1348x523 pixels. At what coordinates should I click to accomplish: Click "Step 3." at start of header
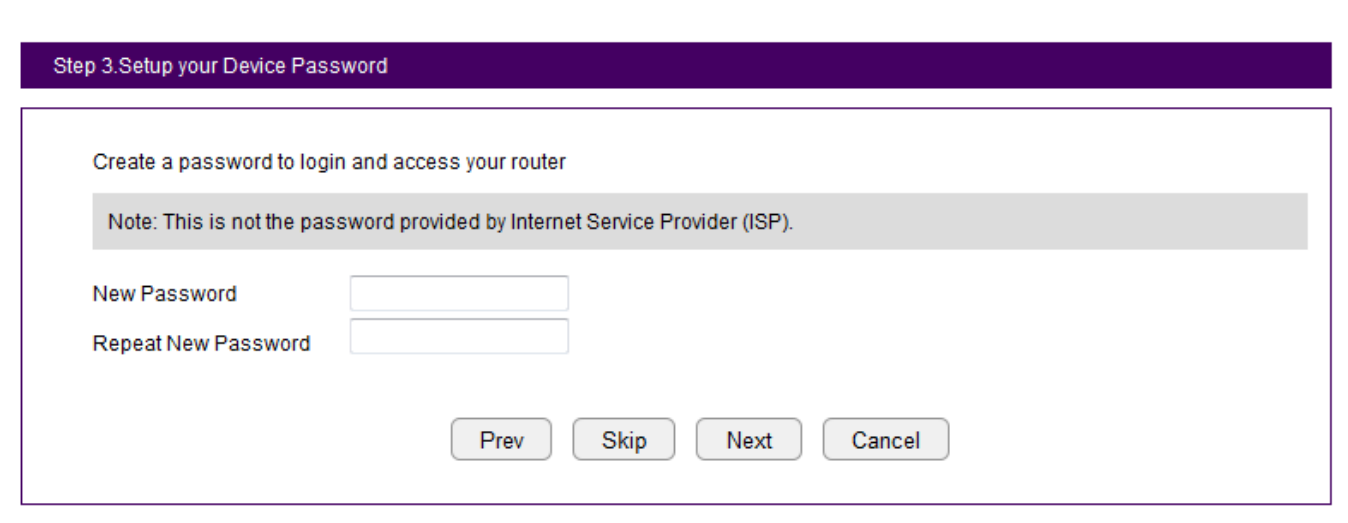84,67
